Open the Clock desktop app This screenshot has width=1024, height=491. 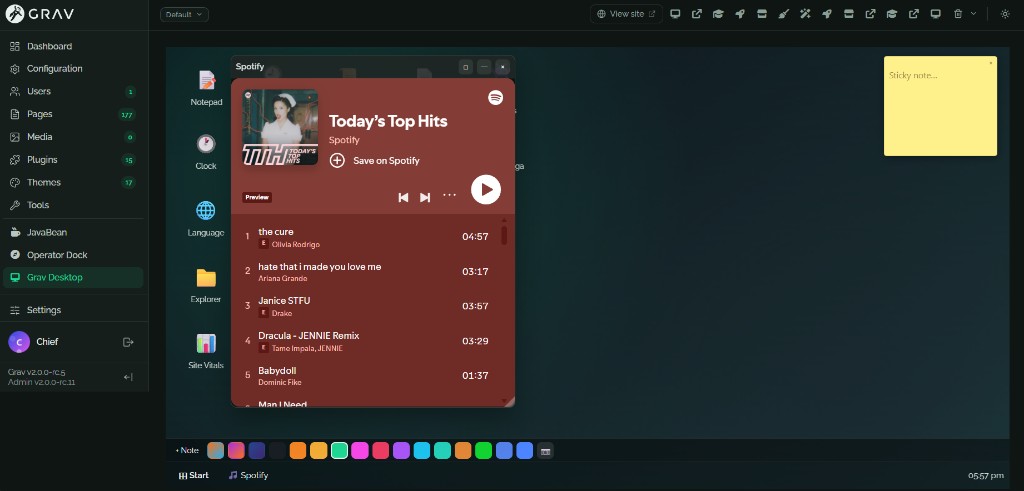click(206, 151)
